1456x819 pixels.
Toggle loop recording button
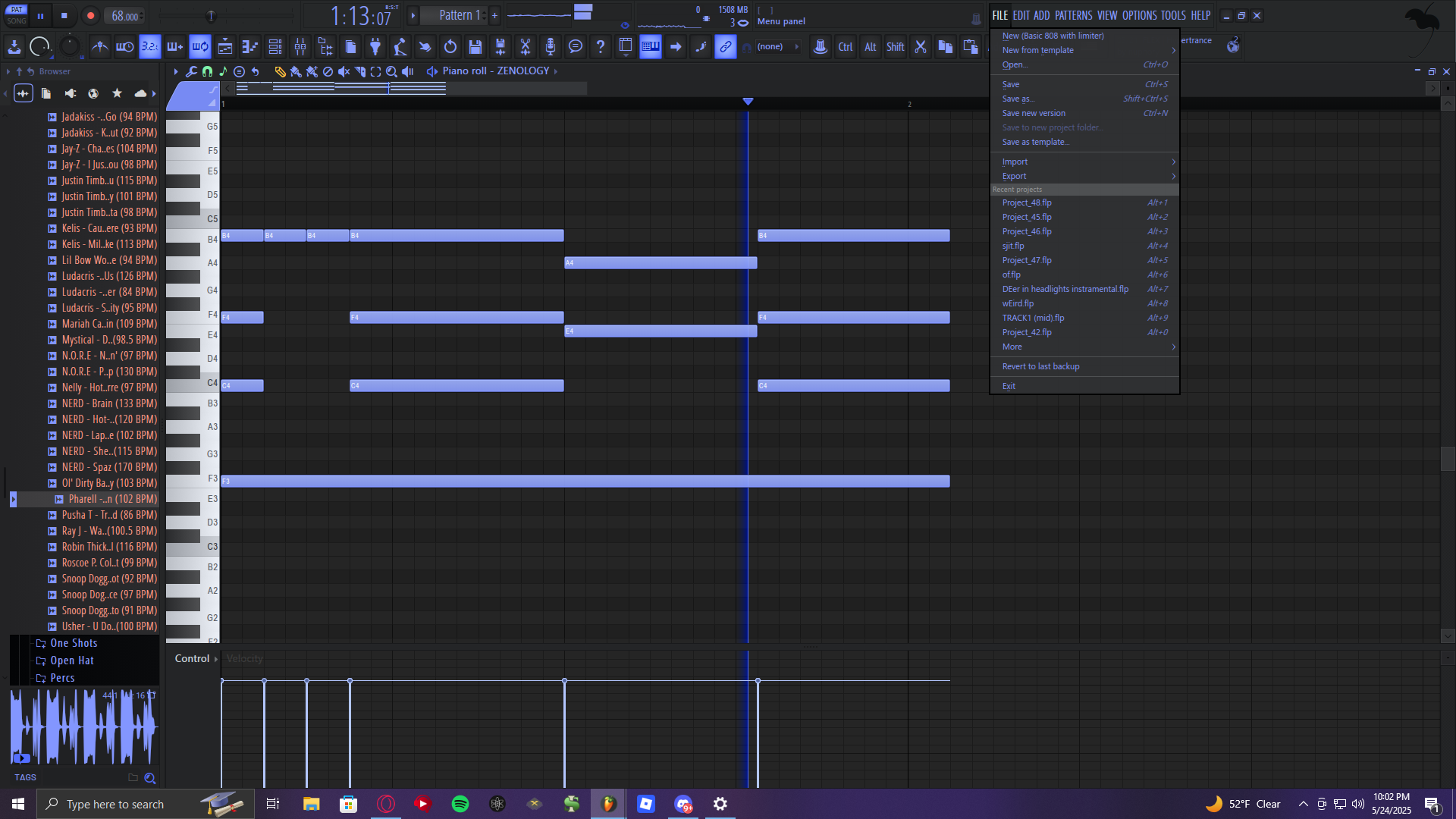pos(200,47)
